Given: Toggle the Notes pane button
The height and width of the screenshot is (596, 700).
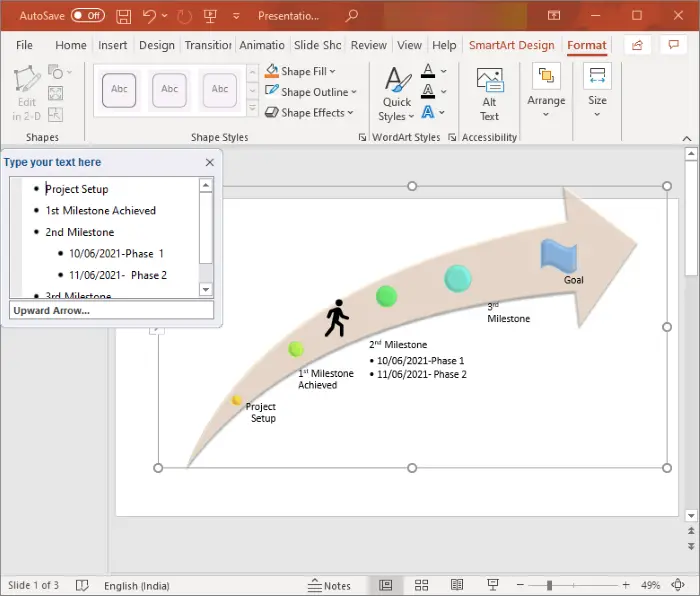Looking at the screenshot, I should pyautogui.click(x=329, y=585).
